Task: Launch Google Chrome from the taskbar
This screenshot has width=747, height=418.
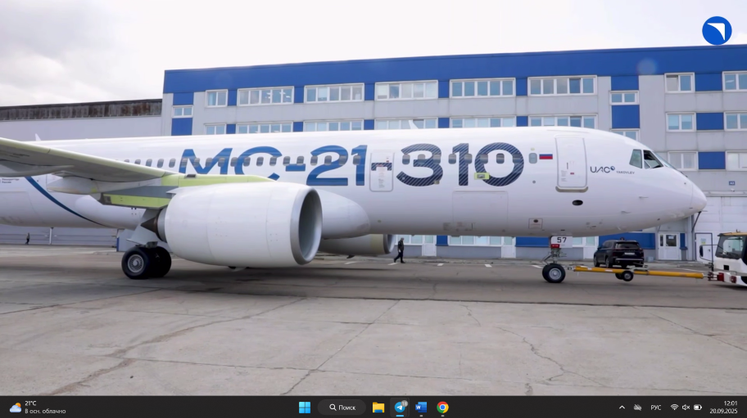Action: click(x=442, y=407)
